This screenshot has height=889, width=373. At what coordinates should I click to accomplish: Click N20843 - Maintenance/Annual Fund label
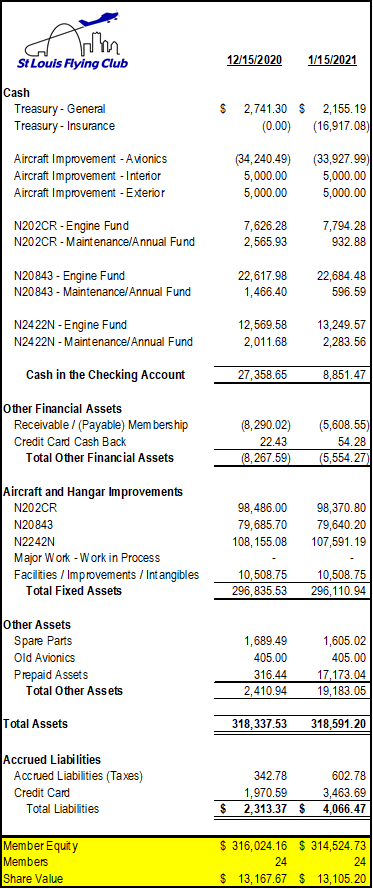click(x=103, y=292)
